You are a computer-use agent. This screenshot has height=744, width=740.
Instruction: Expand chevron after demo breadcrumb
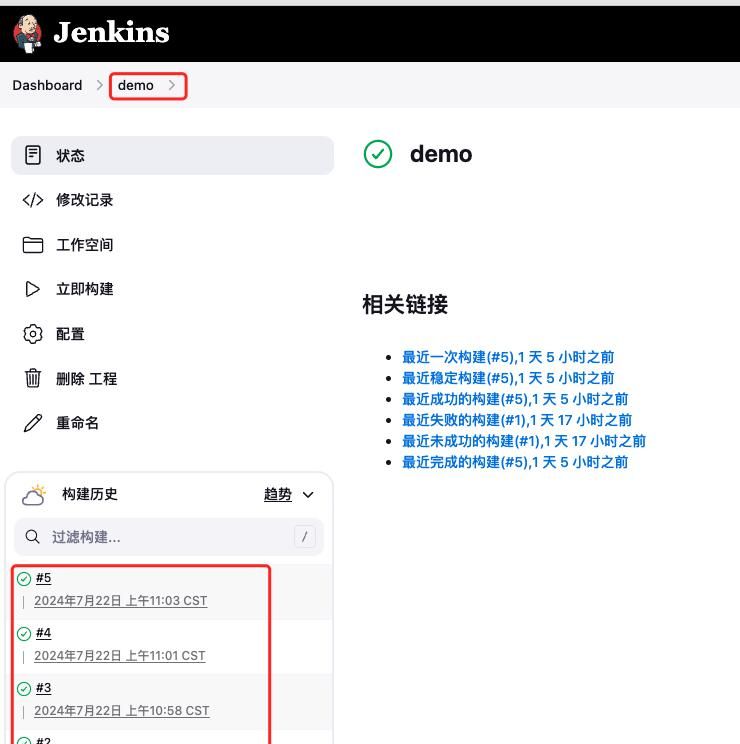pos(172,85)
